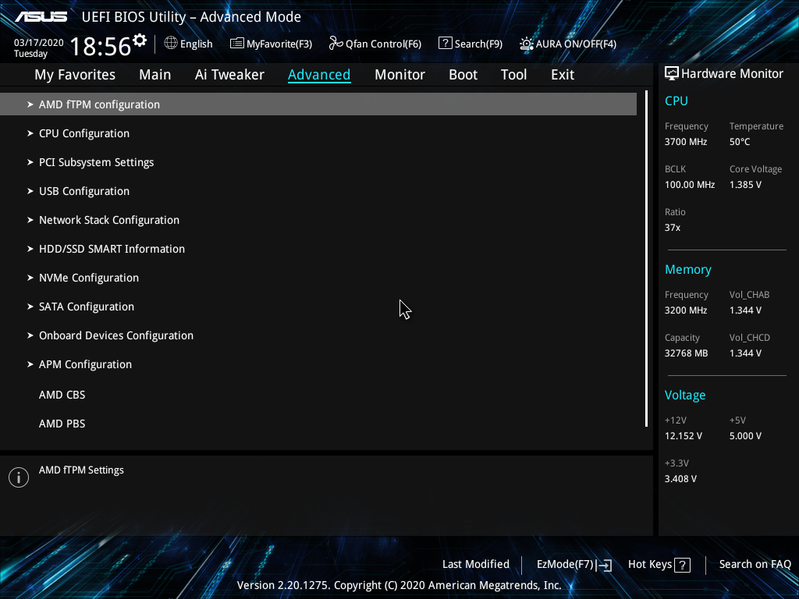Expand the SATA Configuration arrow
This screenshot has width=799, height=599.
(x=30, y=307)
